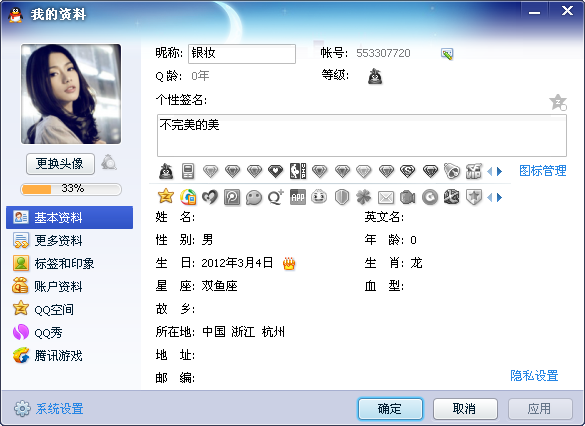Click the gender value 男
The height and width of the screenshot is (426, 585).
(x=207, y=240)
